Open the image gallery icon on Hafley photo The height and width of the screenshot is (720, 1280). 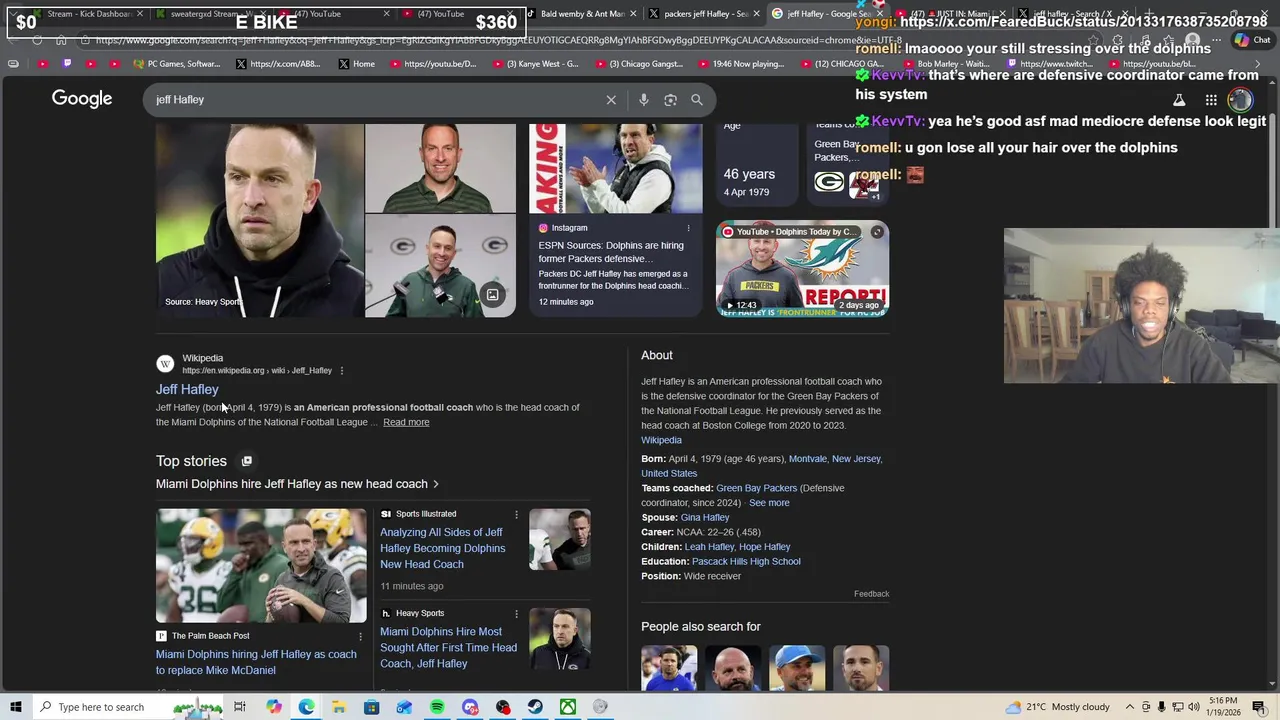coord(492,295)
